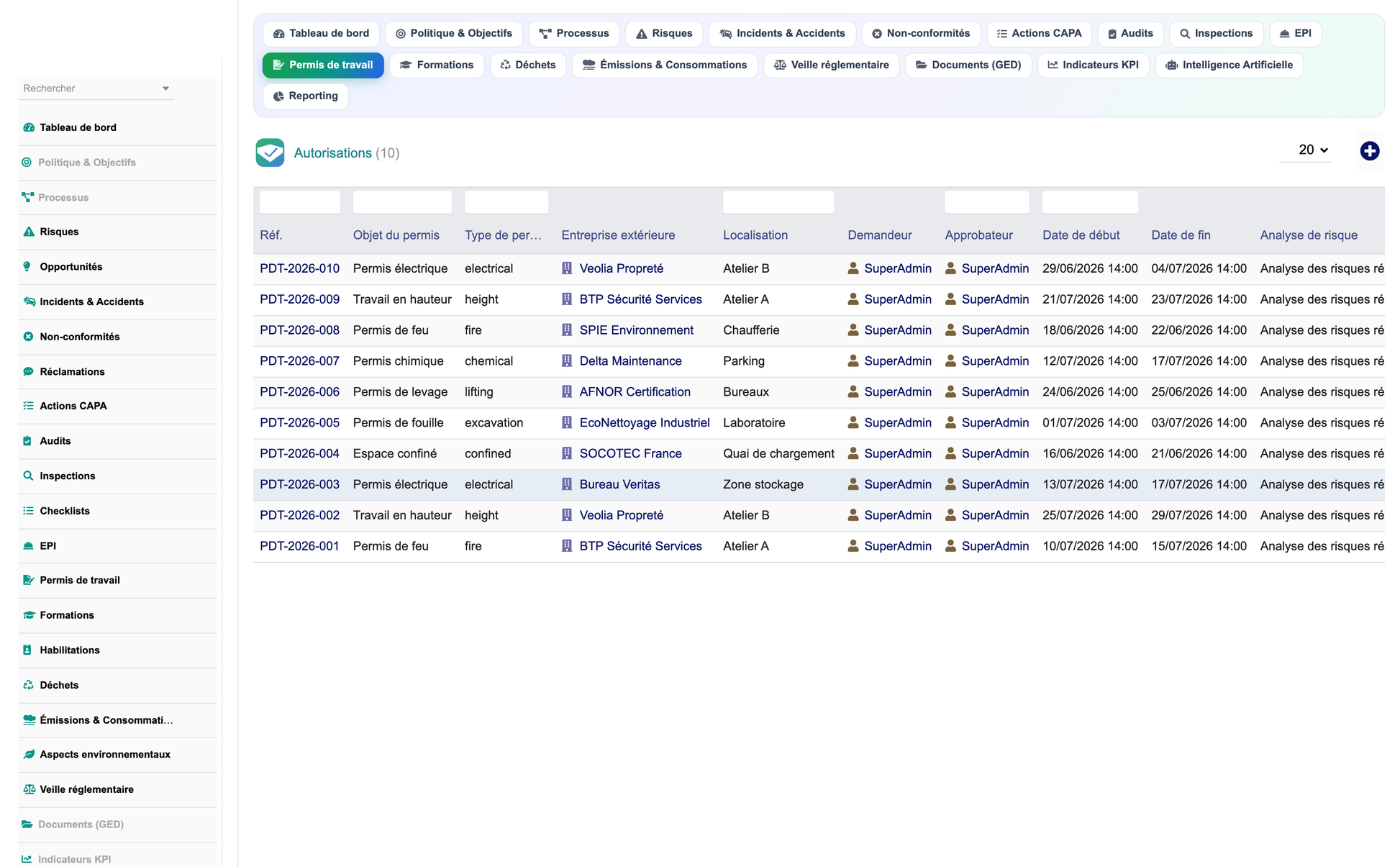This screenshot has width=1400, height=867.
Task: Select the Documents (GED) top tab
Action: (968, 65)
